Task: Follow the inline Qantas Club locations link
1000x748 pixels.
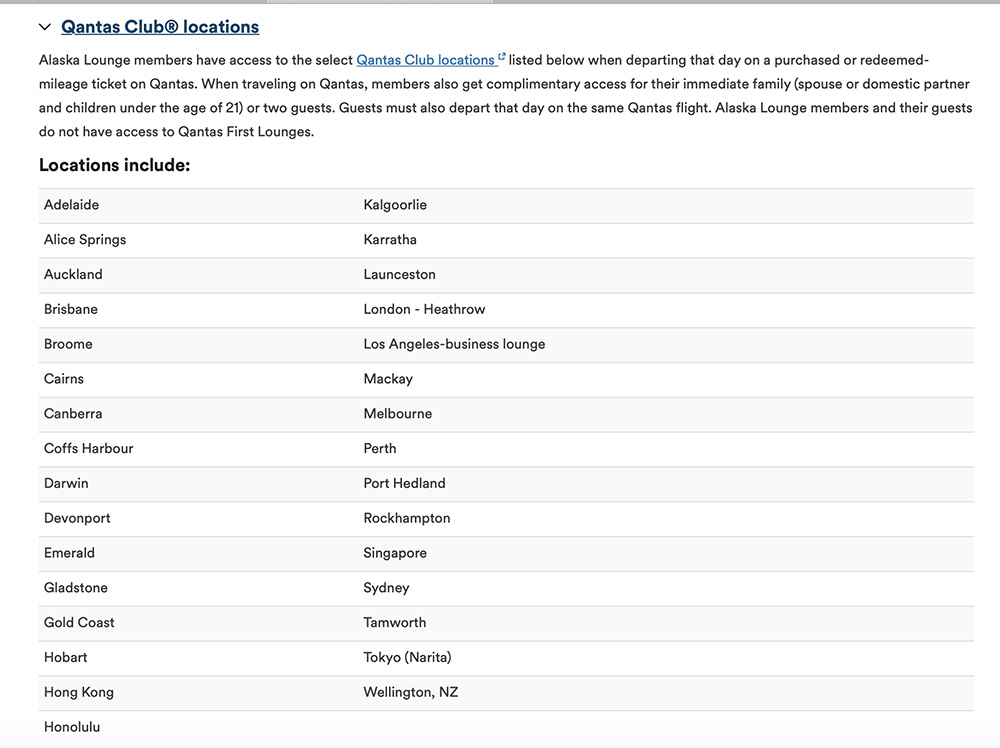Action: coord(425,60)
